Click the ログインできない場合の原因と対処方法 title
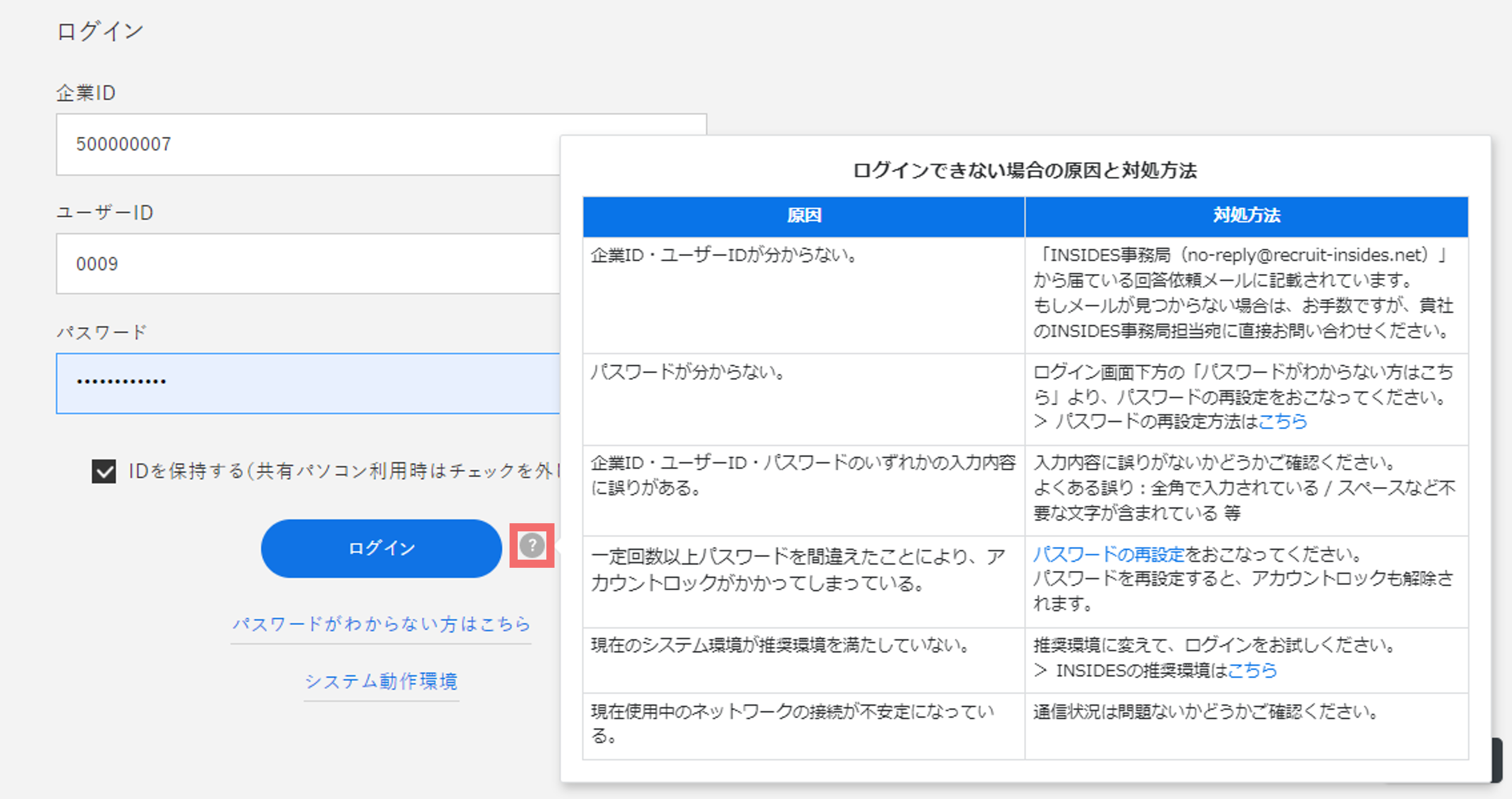The height and width of the screenshot is (799, 1512). coord(1025,171)
